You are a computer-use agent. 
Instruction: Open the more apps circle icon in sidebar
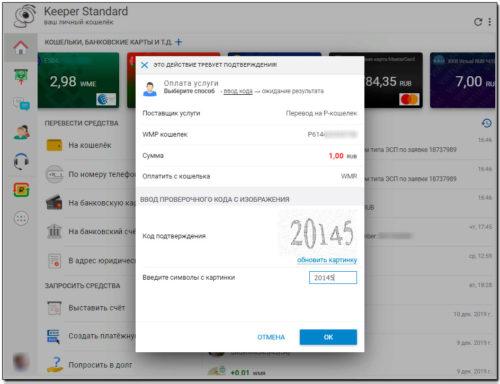click(x=21, y=219)
